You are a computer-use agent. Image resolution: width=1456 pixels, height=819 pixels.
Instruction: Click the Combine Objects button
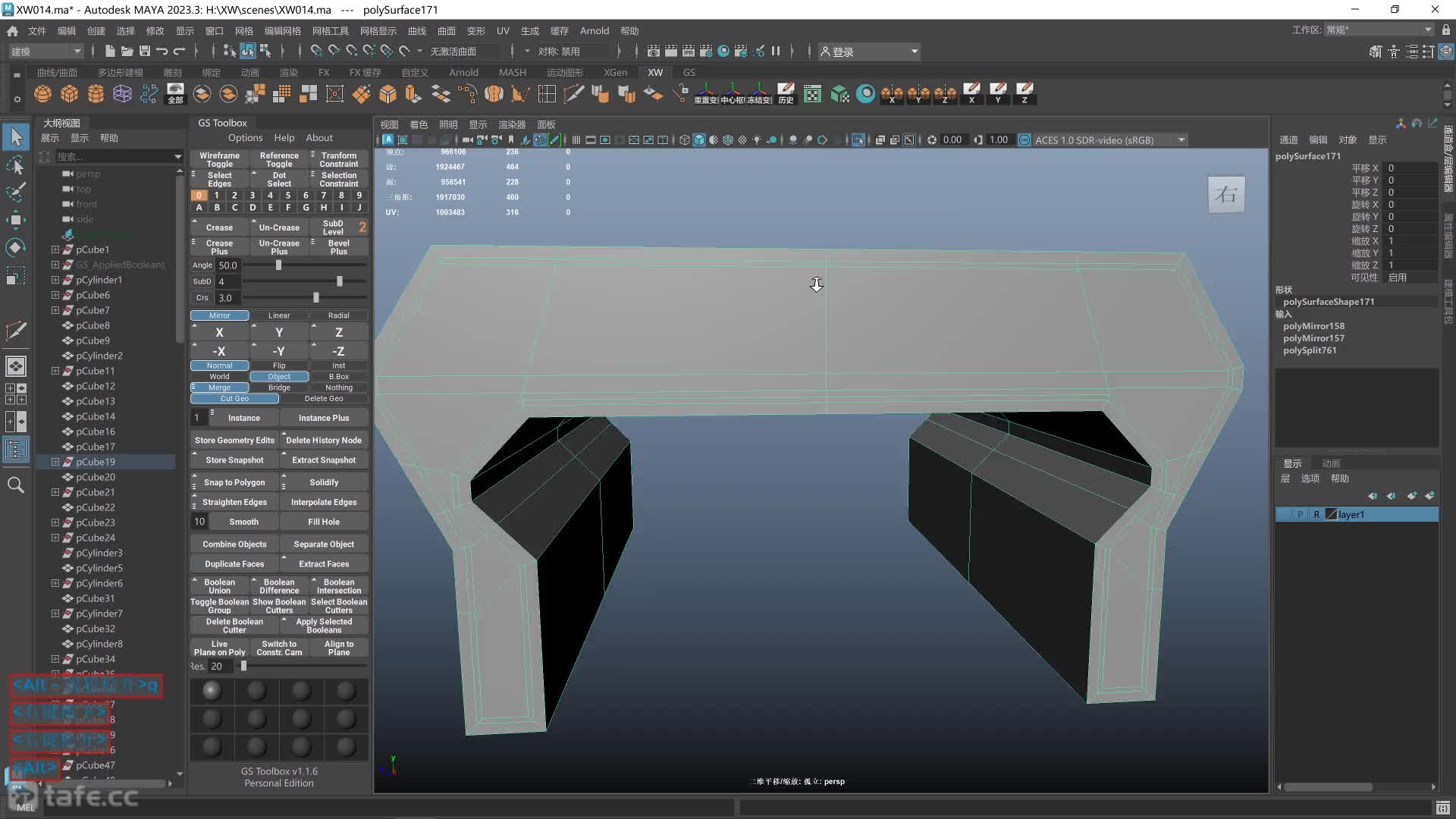click(234, 544)
